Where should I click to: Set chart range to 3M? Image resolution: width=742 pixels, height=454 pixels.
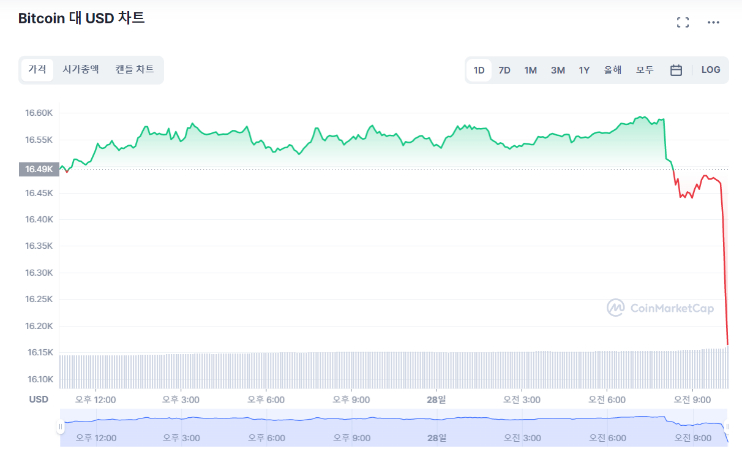point(558,70)
